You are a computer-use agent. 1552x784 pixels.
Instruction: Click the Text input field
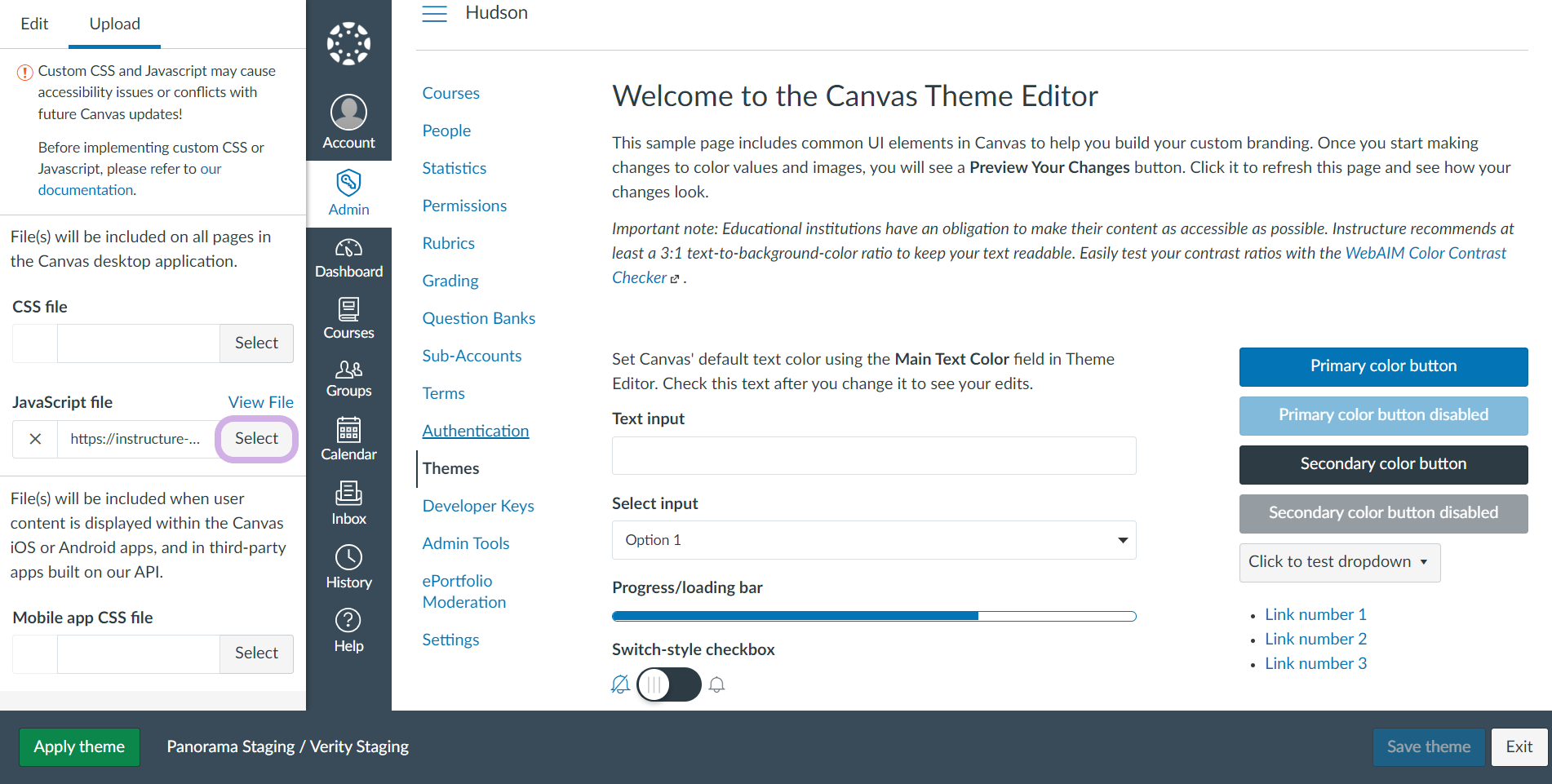point(874,455)
